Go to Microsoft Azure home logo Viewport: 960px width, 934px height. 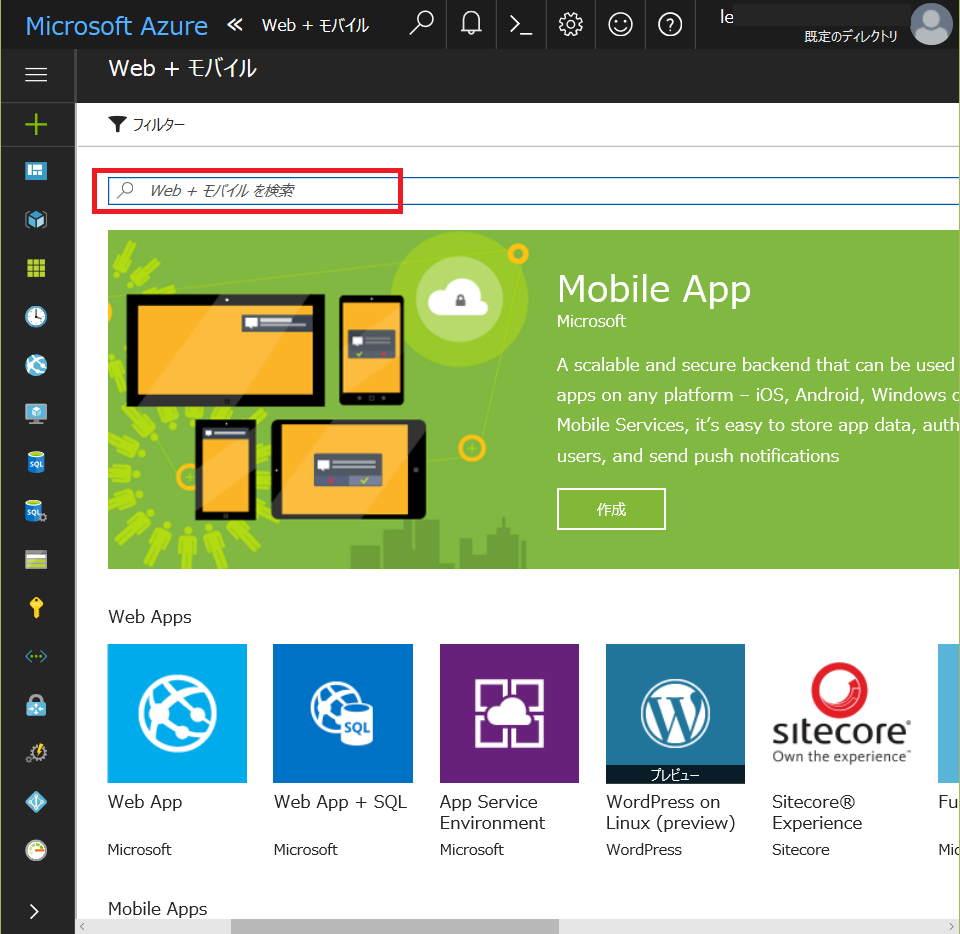[117, 26]
